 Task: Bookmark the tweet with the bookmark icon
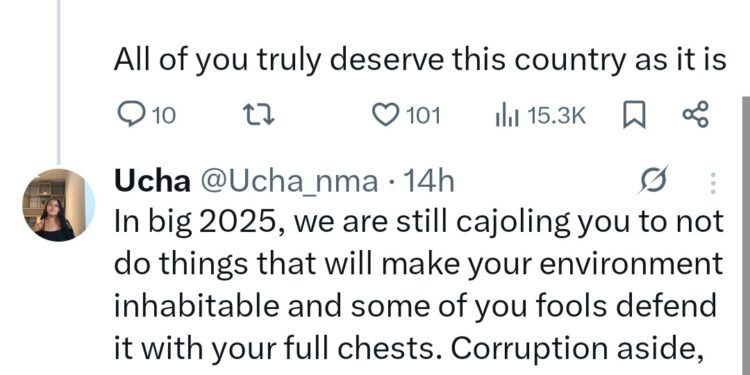(x=635, y=116)
